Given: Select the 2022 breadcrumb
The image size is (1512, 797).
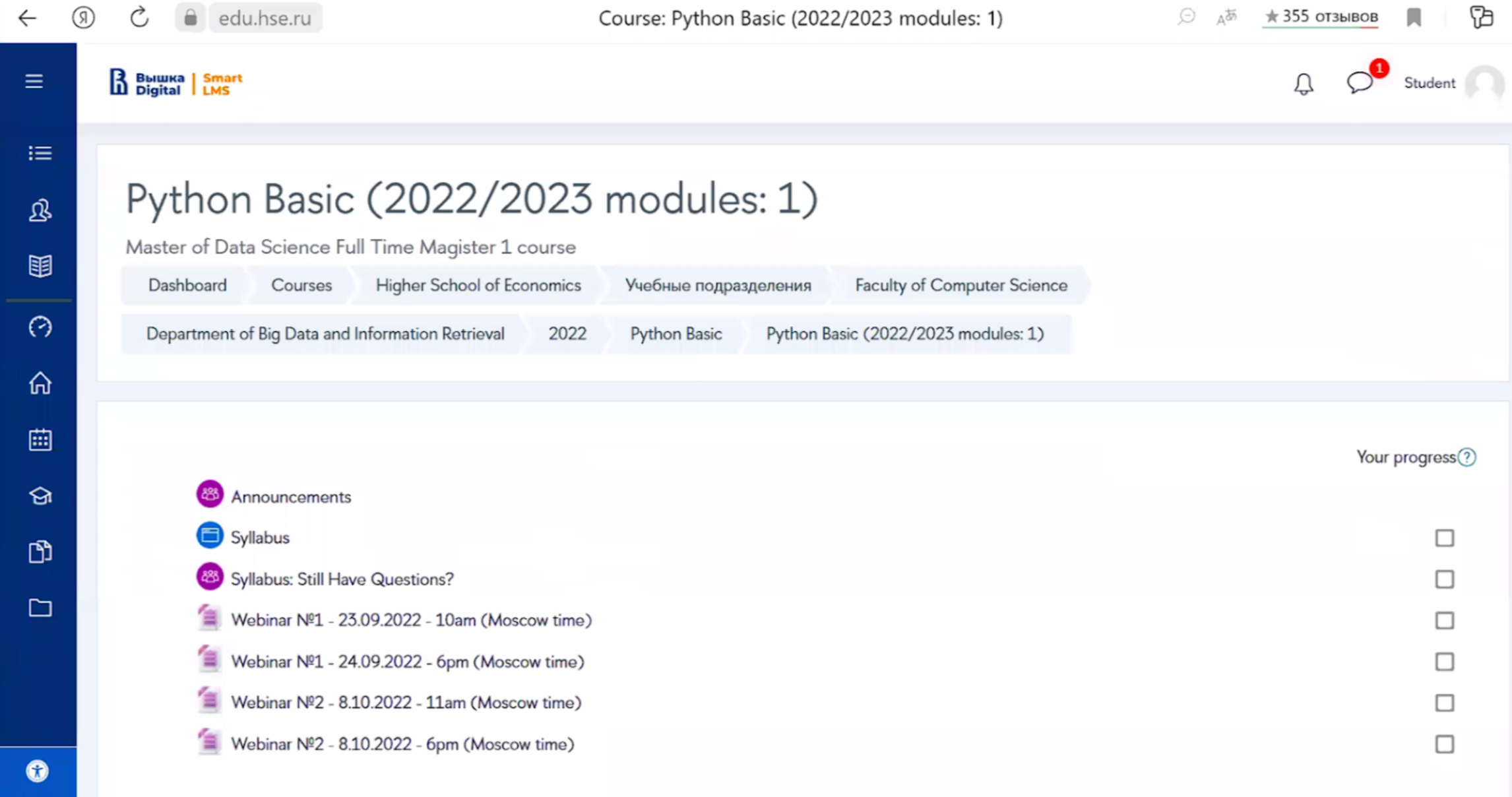Looking at the screenshot, I should point(567,334).
